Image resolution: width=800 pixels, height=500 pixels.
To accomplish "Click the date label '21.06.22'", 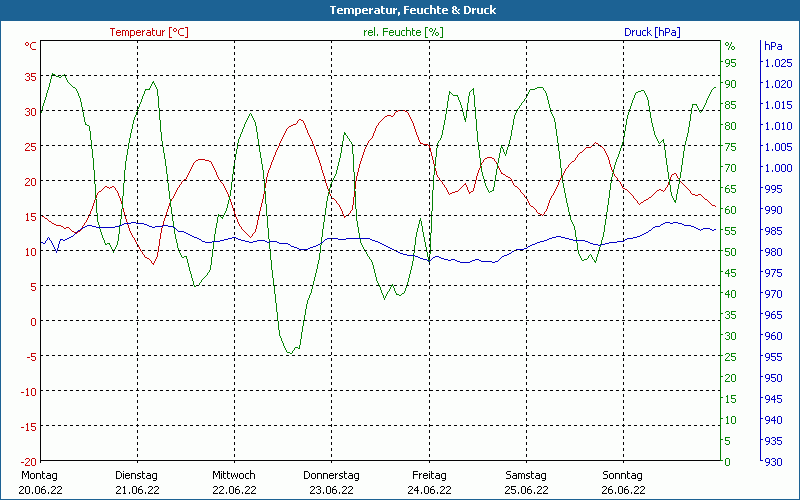I will click(137, 490).
